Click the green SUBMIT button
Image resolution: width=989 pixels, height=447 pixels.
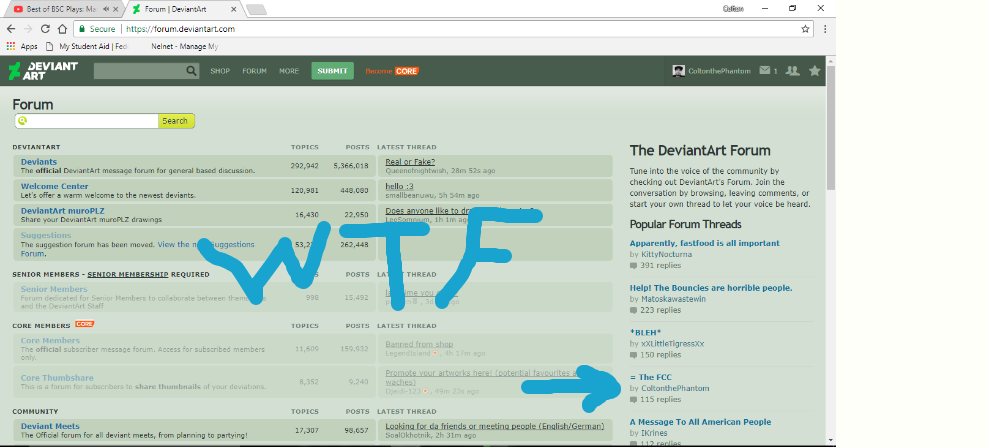point(332,71)
